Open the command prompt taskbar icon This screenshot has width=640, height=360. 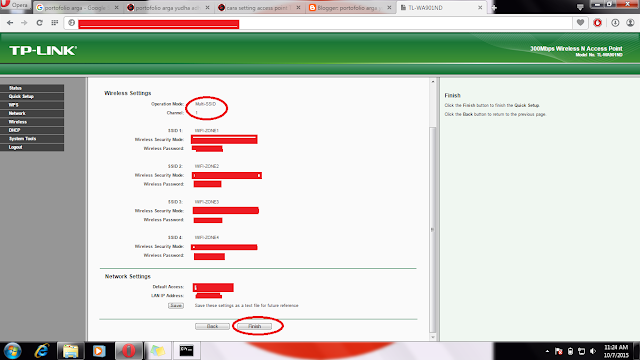187,351
